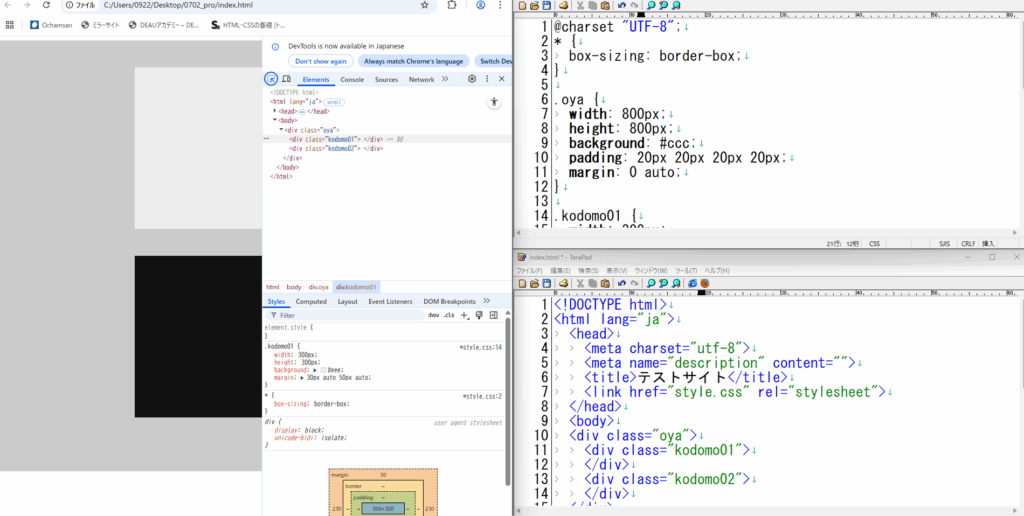Toggle the device toolbar icon in DevTools
This screenshot has width=1024, height=516.
[286, 79]
